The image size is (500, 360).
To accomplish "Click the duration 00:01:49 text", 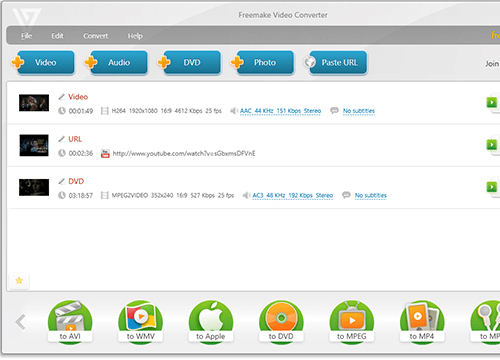I will click(81, 111).
